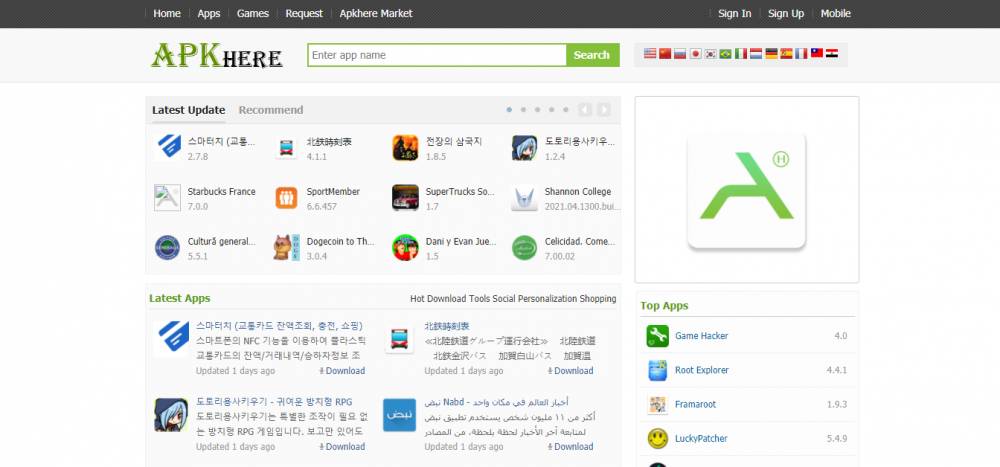This screenshot has height=467, width=1000.
Task: Go to next slide with right arrow
Action: [603, 110]
